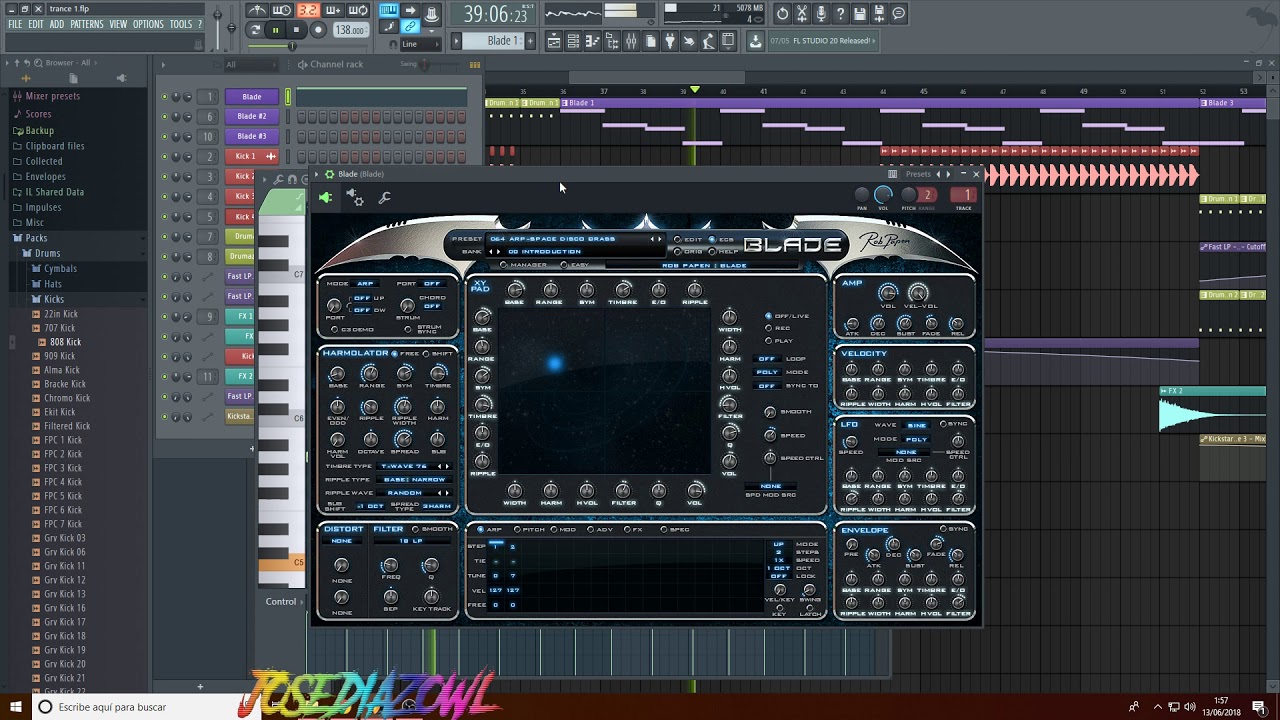The width and height of the screenshot is (1280, 720).
Task: Click the pause button in transport
Action: pyautogui.click(x=276, y=30)
